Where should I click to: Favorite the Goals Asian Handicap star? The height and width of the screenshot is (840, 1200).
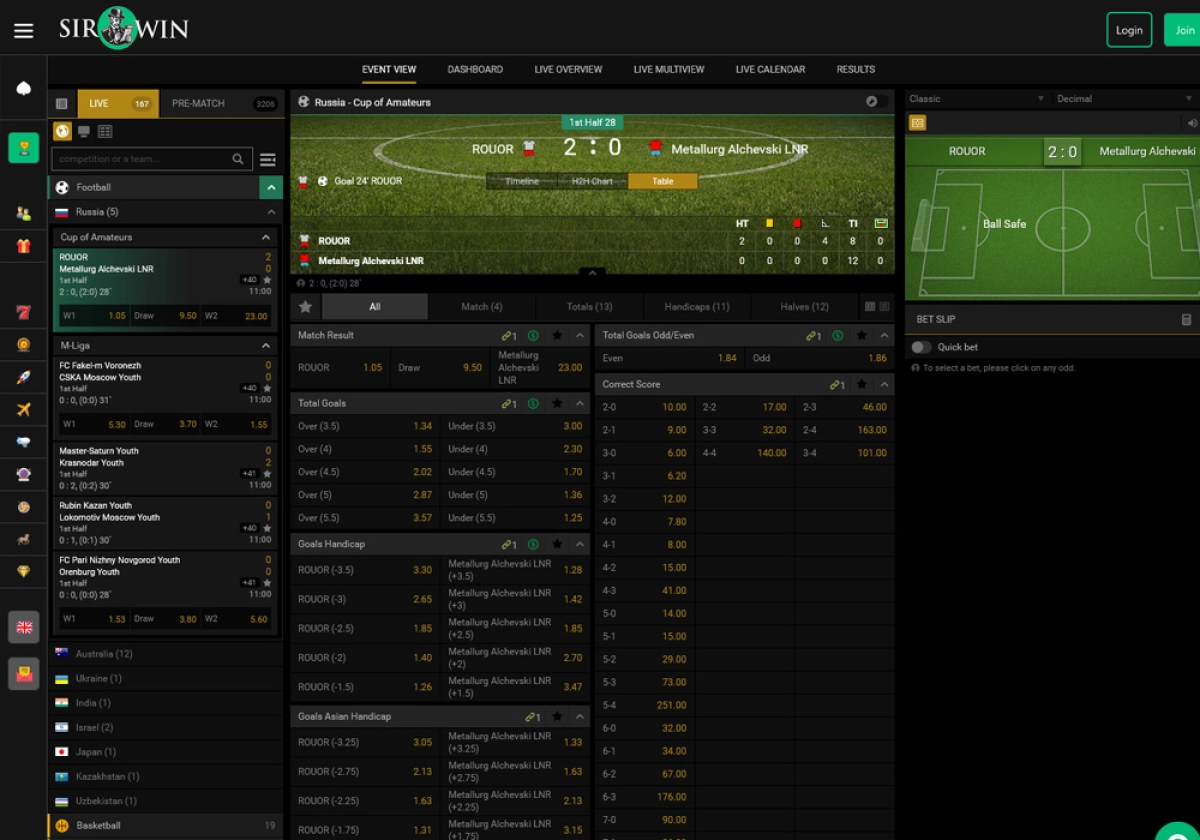coord(557,717)
